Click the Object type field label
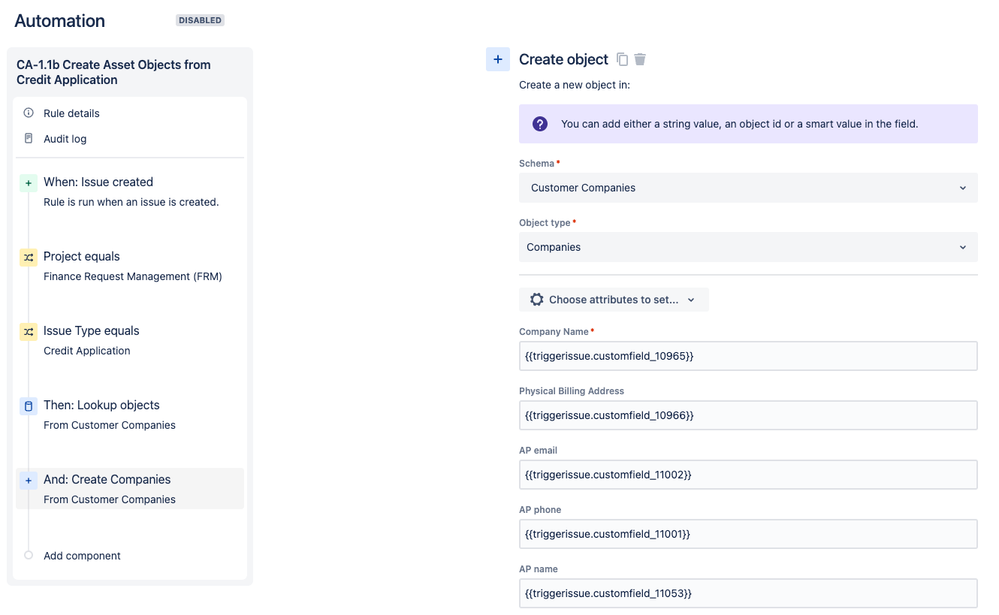Image resolution: width=999 pixels, height=615 pixels. (x=545, y=222)
